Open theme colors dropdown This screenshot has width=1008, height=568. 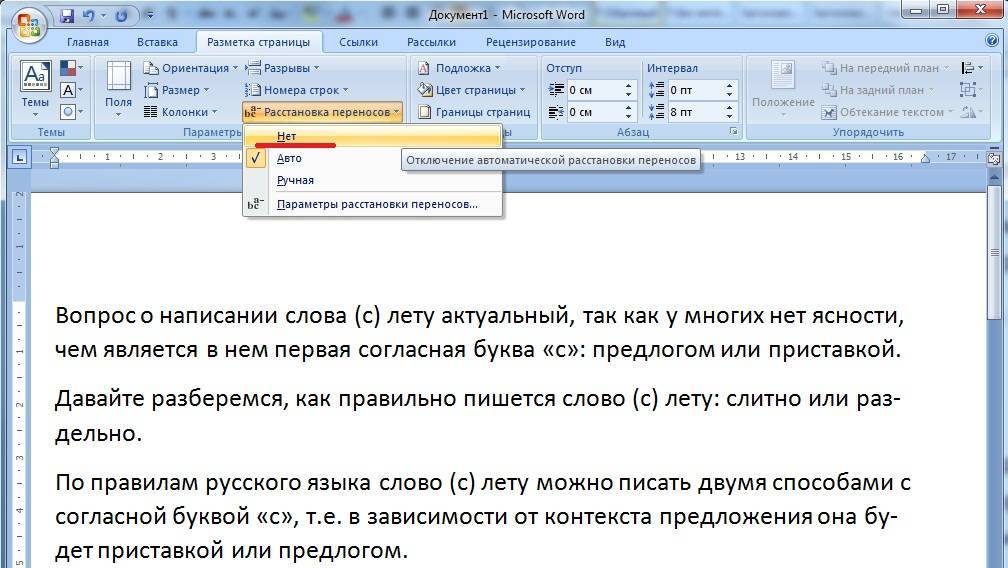pyautogui.click(x=71, y=67)
